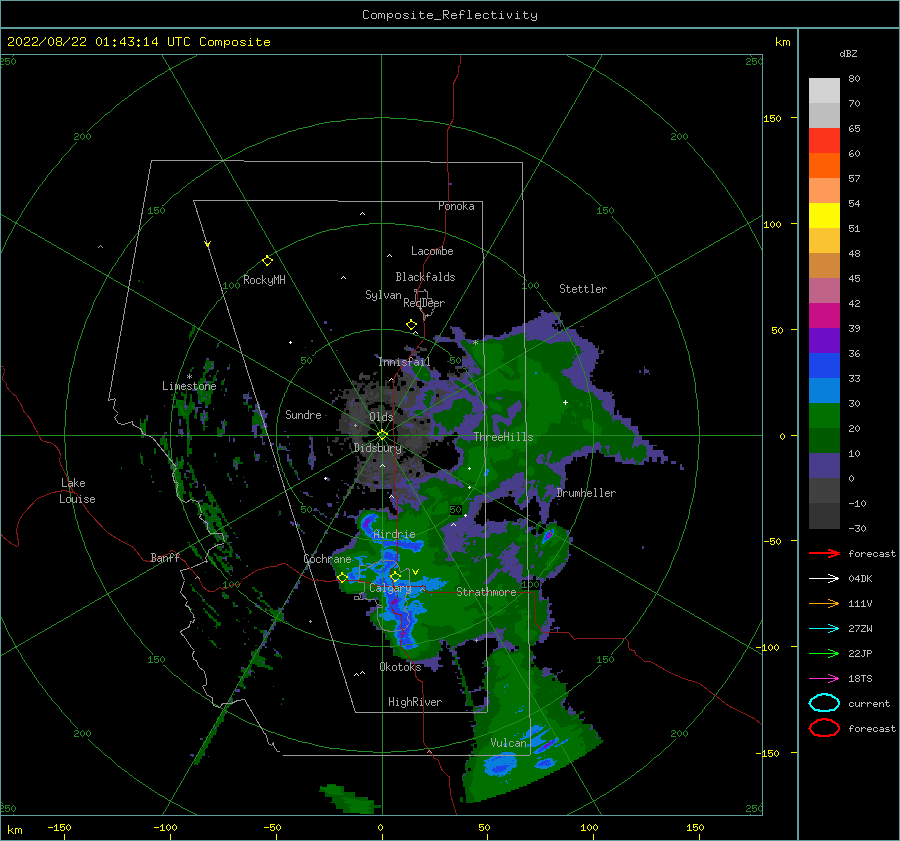Image resolution: width=900 pixels, height=841 pixels.
Task: Click the Composite_Reflectivity title
Action: point(450,15)
